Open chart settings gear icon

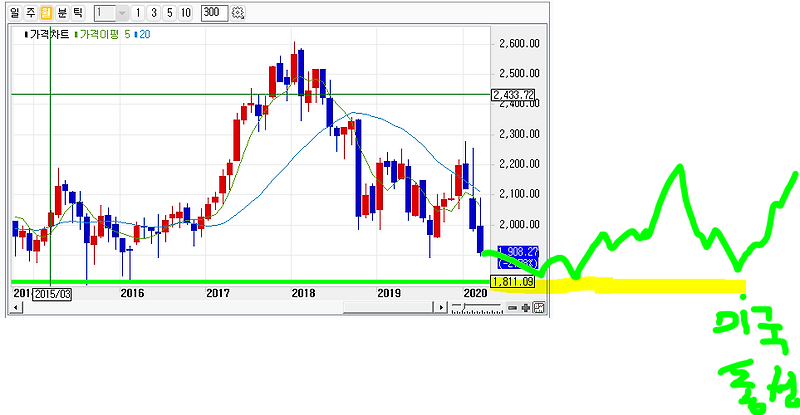click(x=238, y=13)
